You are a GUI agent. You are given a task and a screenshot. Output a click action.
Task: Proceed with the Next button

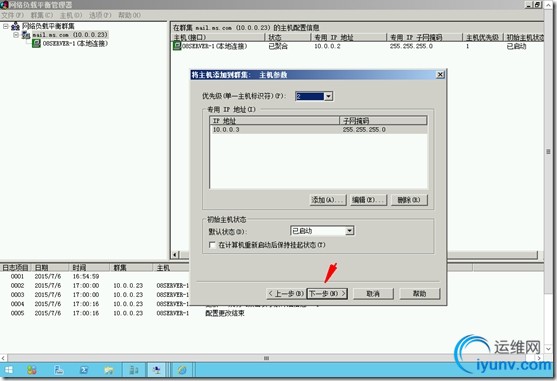tap(327, 294)
